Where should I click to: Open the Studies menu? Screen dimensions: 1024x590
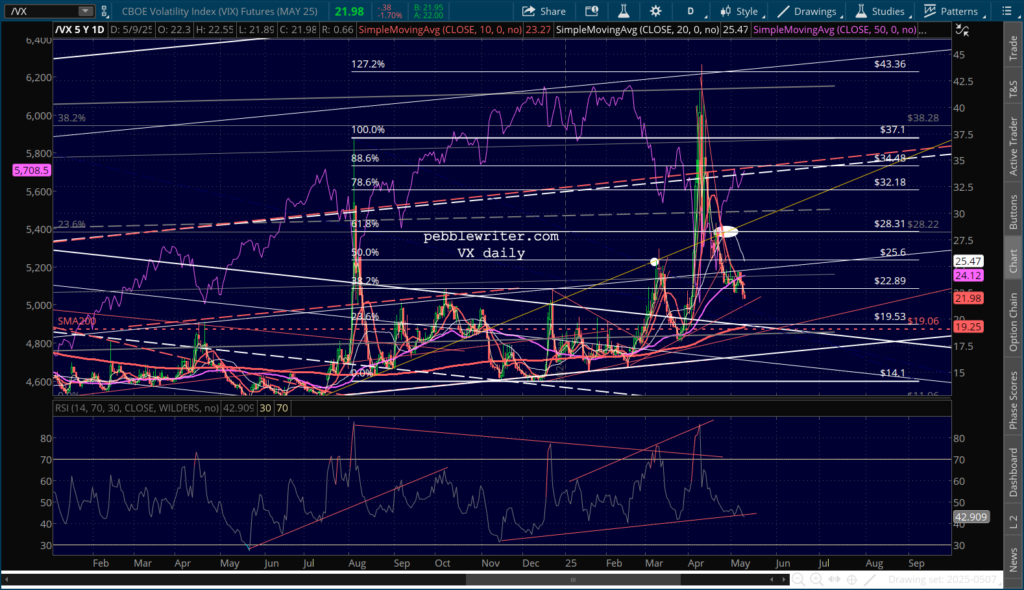point(881,11)
